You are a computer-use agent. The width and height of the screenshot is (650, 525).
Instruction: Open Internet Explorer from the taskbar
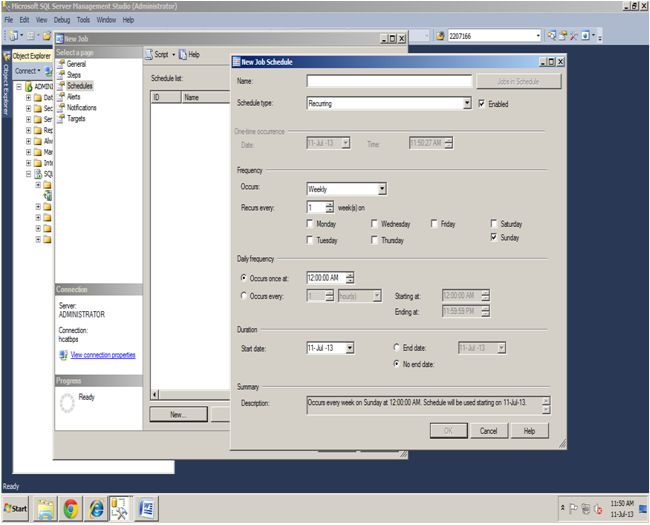(x=96, y=508)
